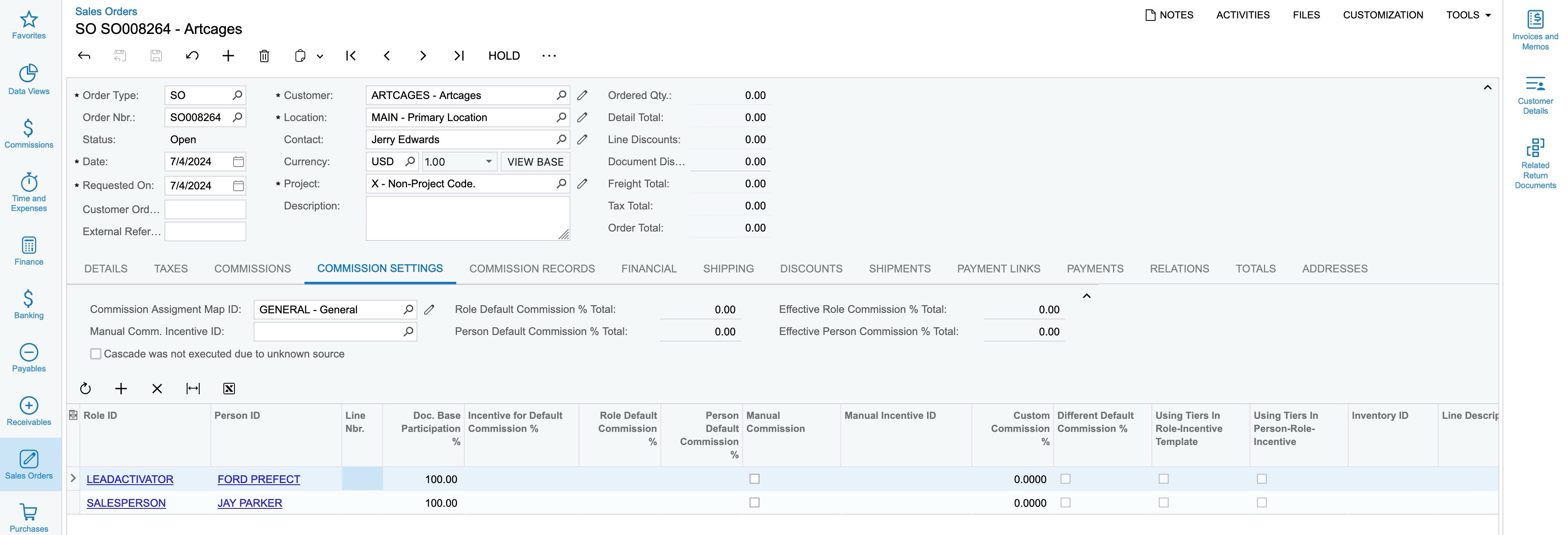Toggle Cascade was not executed checkbox
This screenshot has width=1568, height=535.
(x=96, y=354)
